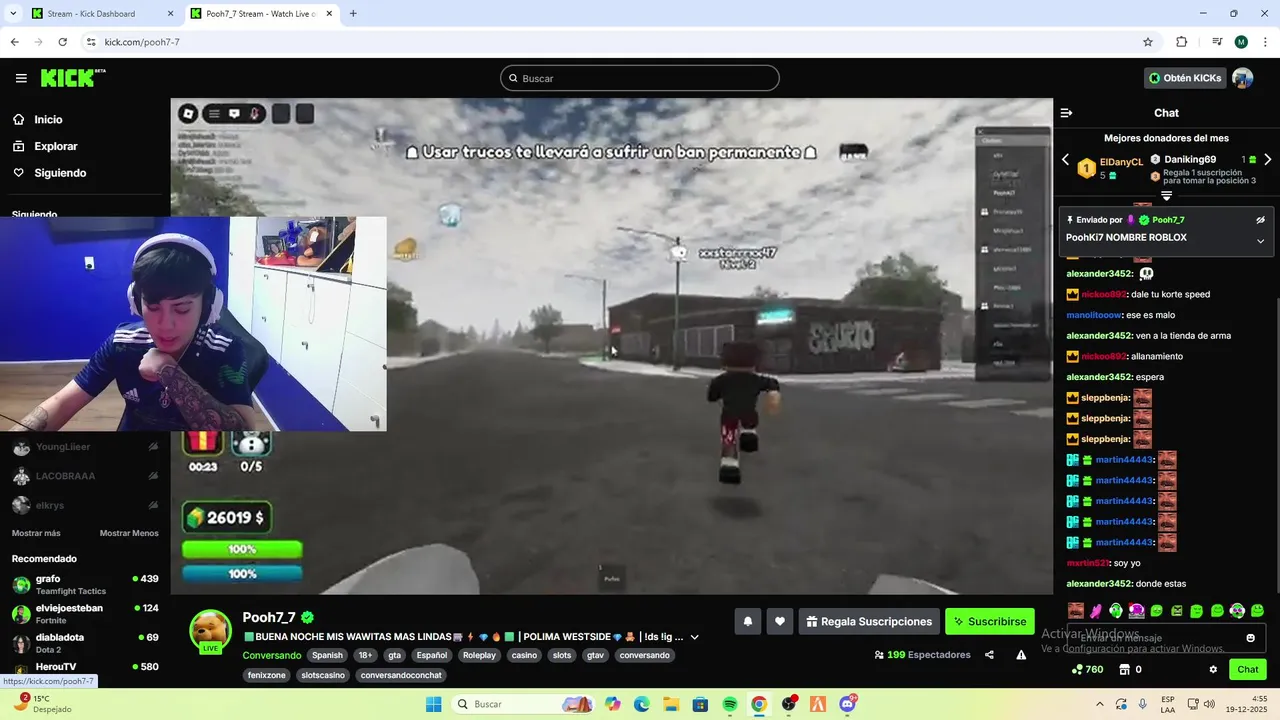This screenshot has width=1280, height=720.
Task: Click the LACOBRAAA followed channel
Action: coord(85,476)
